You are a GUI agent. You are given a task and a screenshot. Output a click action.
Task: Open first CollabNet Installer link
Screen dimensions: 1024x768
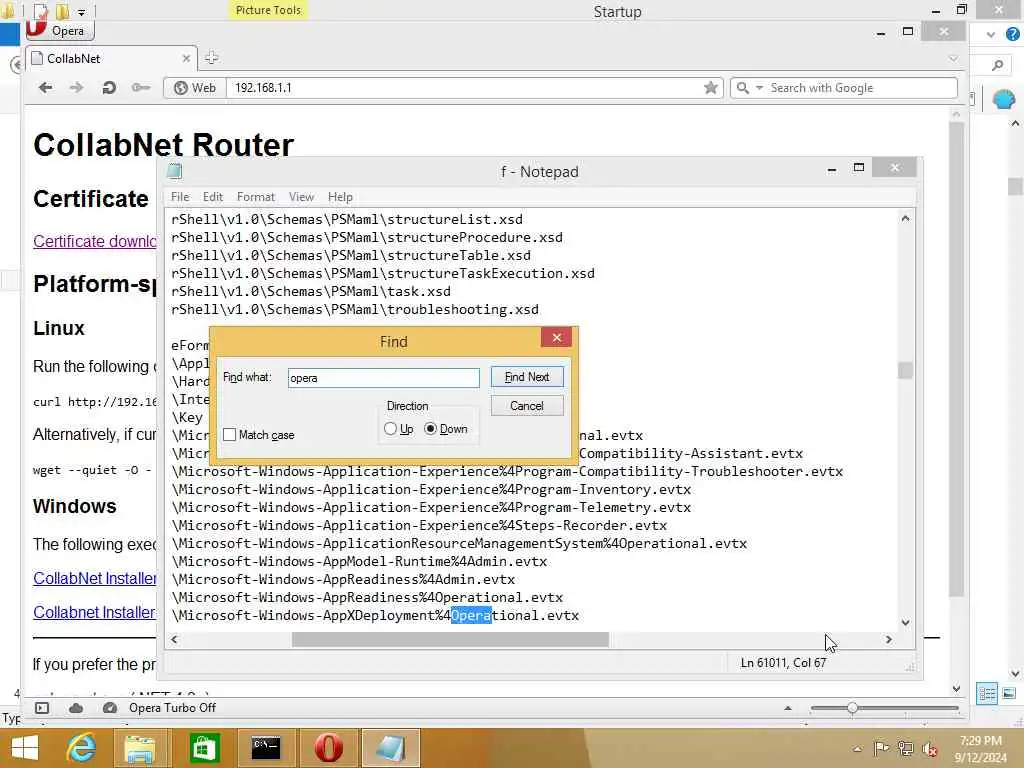(95, 579)
